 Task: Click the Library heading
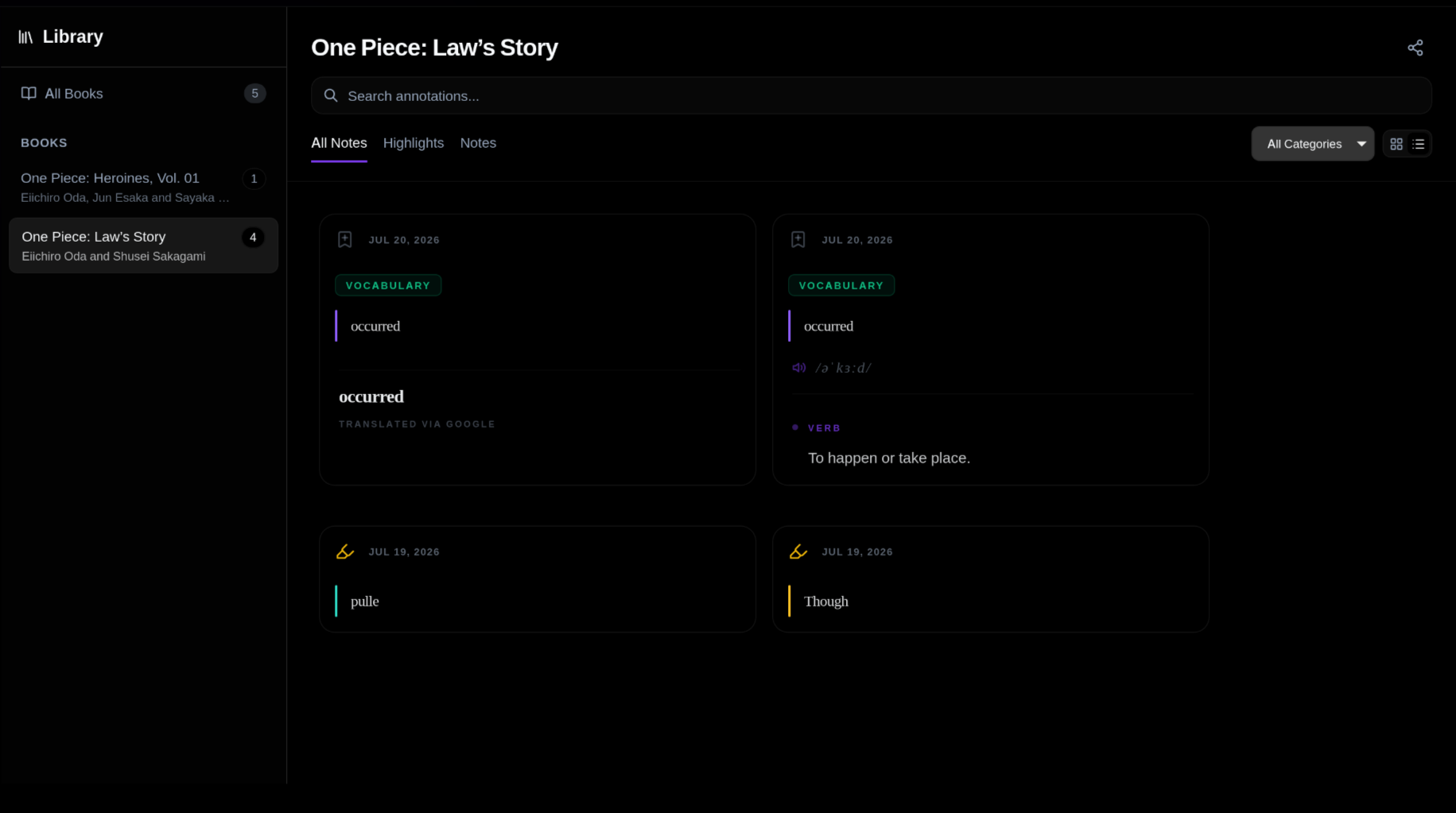click(73, 37)
